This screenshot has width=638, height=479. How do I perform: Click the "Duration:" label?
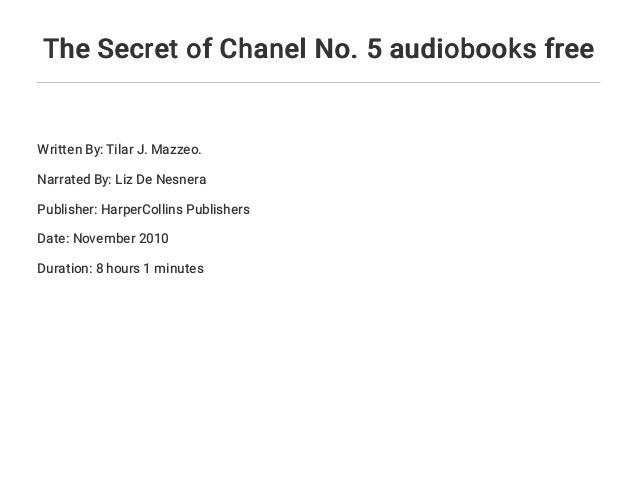click(65, 269)
